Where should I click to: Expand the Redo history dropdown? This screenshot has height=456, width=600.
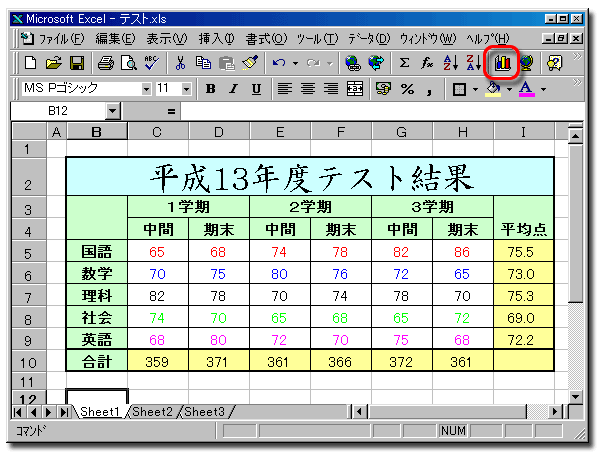click(x=329, y=63)
